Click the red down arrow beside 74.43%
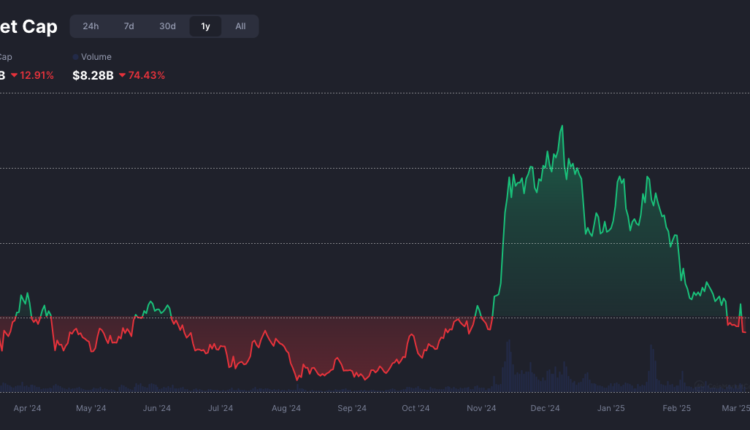750x430 pixels. coord(122,75)
